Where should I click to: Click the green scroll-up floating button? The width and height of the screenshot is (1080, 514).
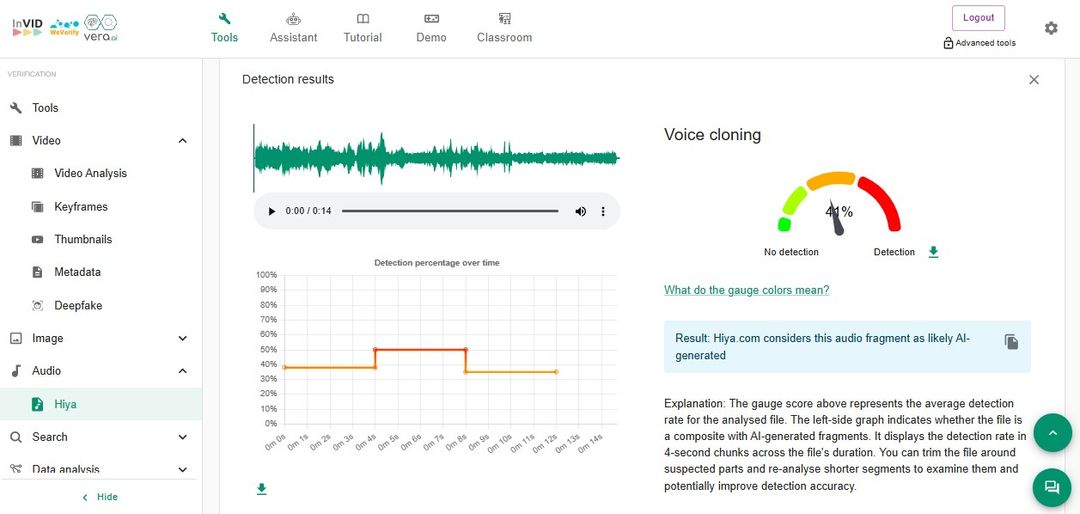pyautogui.click(x=1051, y=432)
